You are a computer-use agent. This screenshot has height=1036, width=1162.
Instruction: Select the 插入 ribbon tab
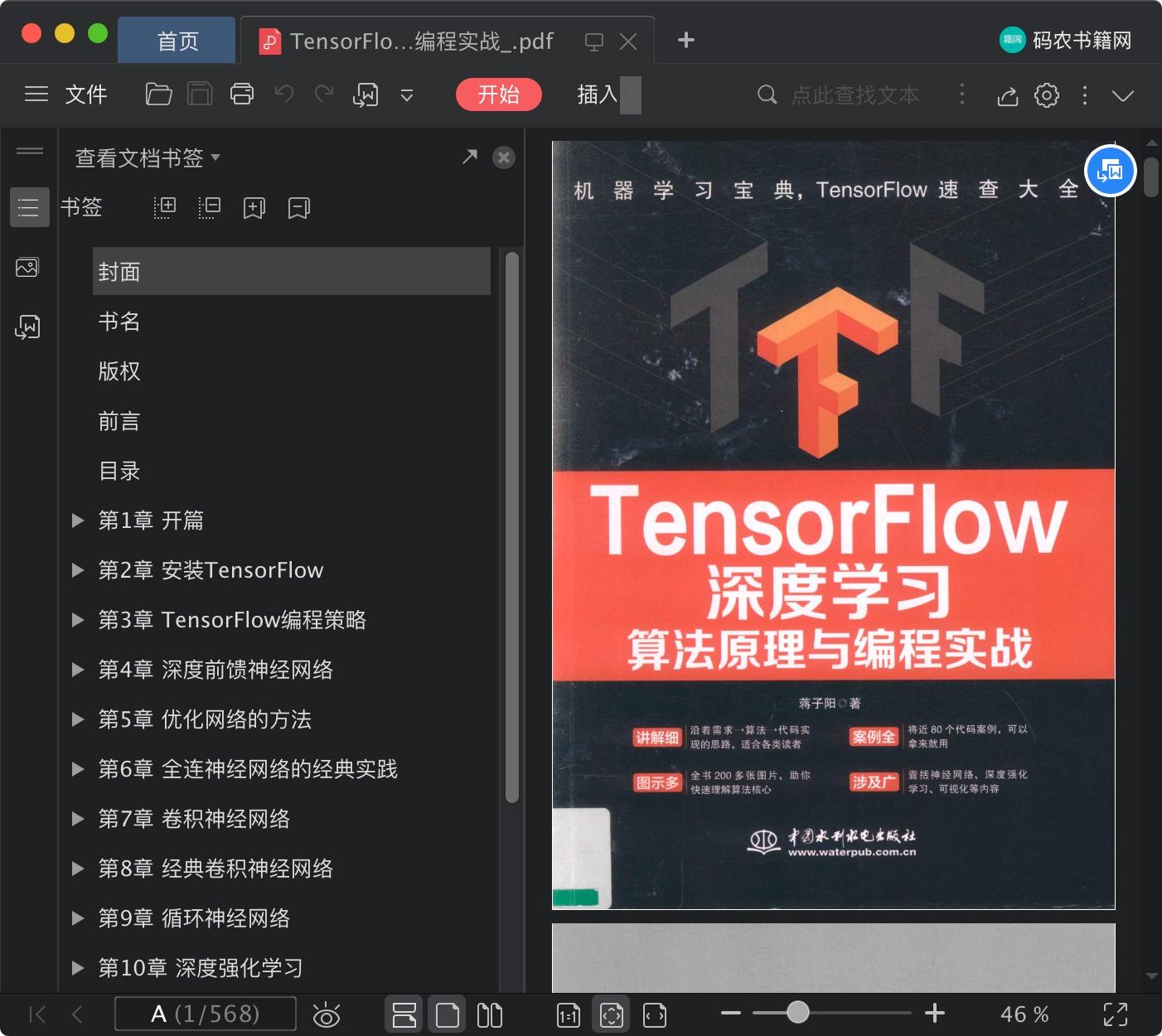coord(598,94)
